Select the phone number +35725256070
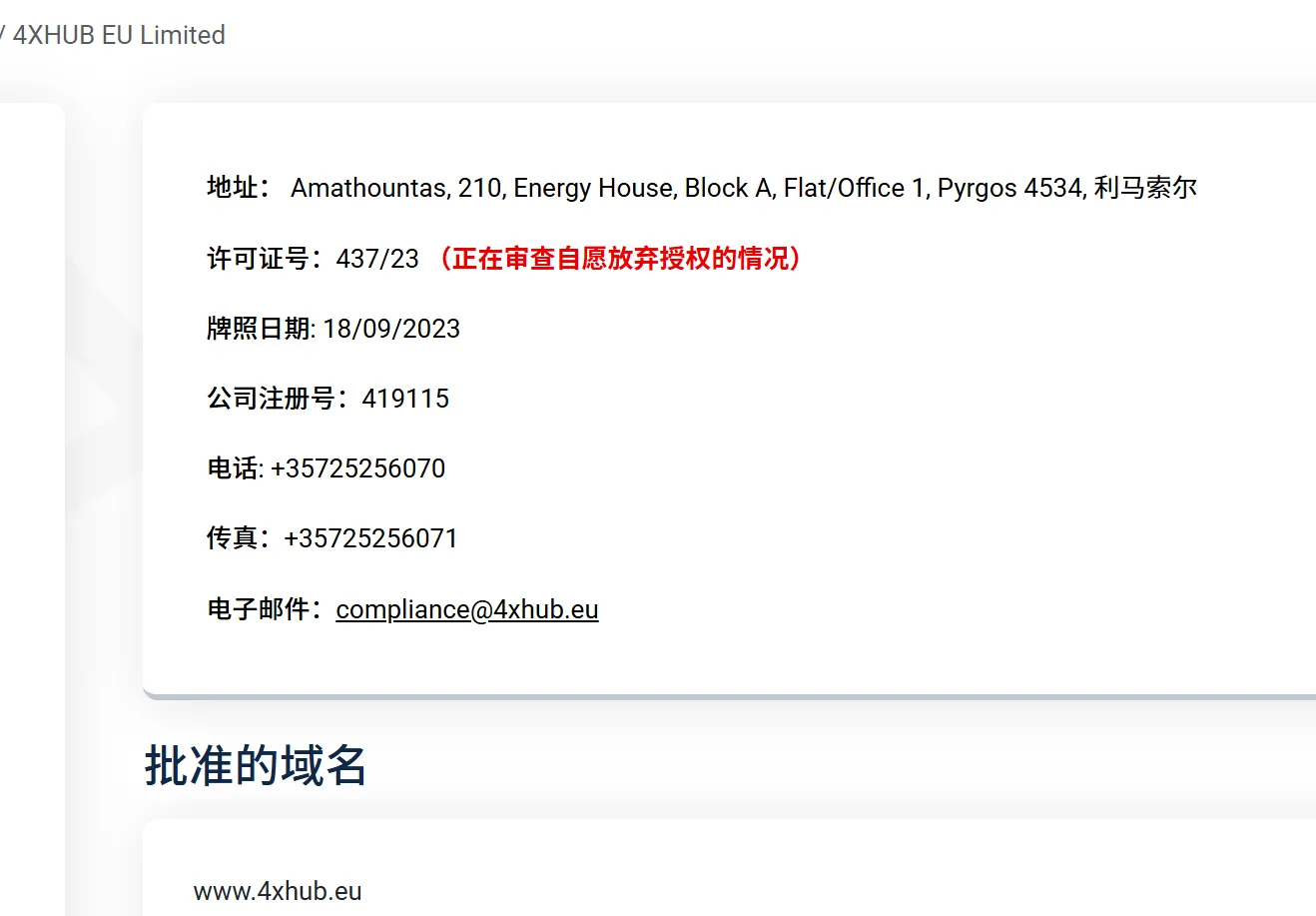The width and height of the screenshot is (1316, 916). coord(357,468)
